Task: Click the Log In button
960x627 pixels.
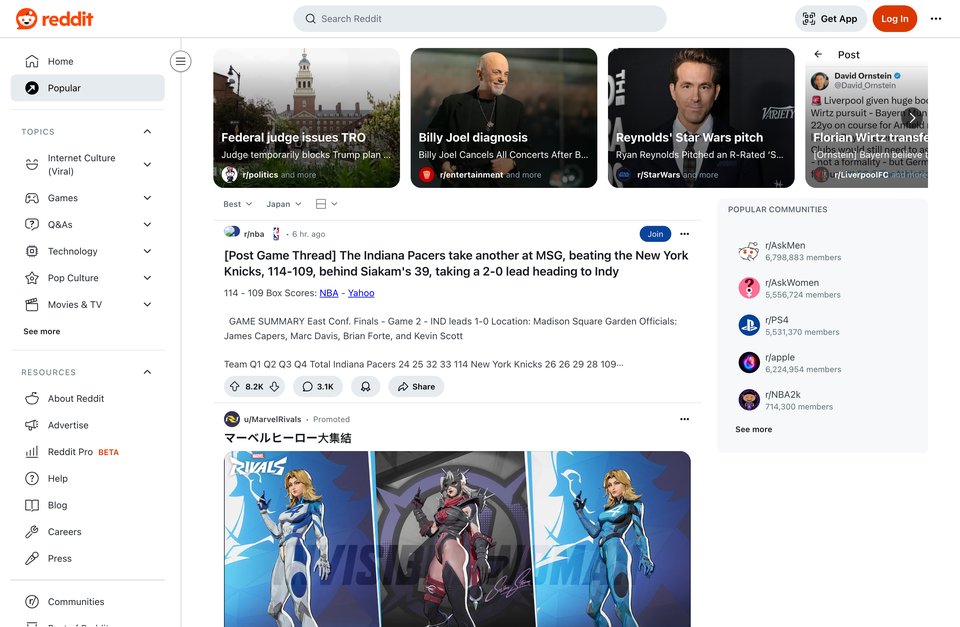Action: (x=894, y=19)
